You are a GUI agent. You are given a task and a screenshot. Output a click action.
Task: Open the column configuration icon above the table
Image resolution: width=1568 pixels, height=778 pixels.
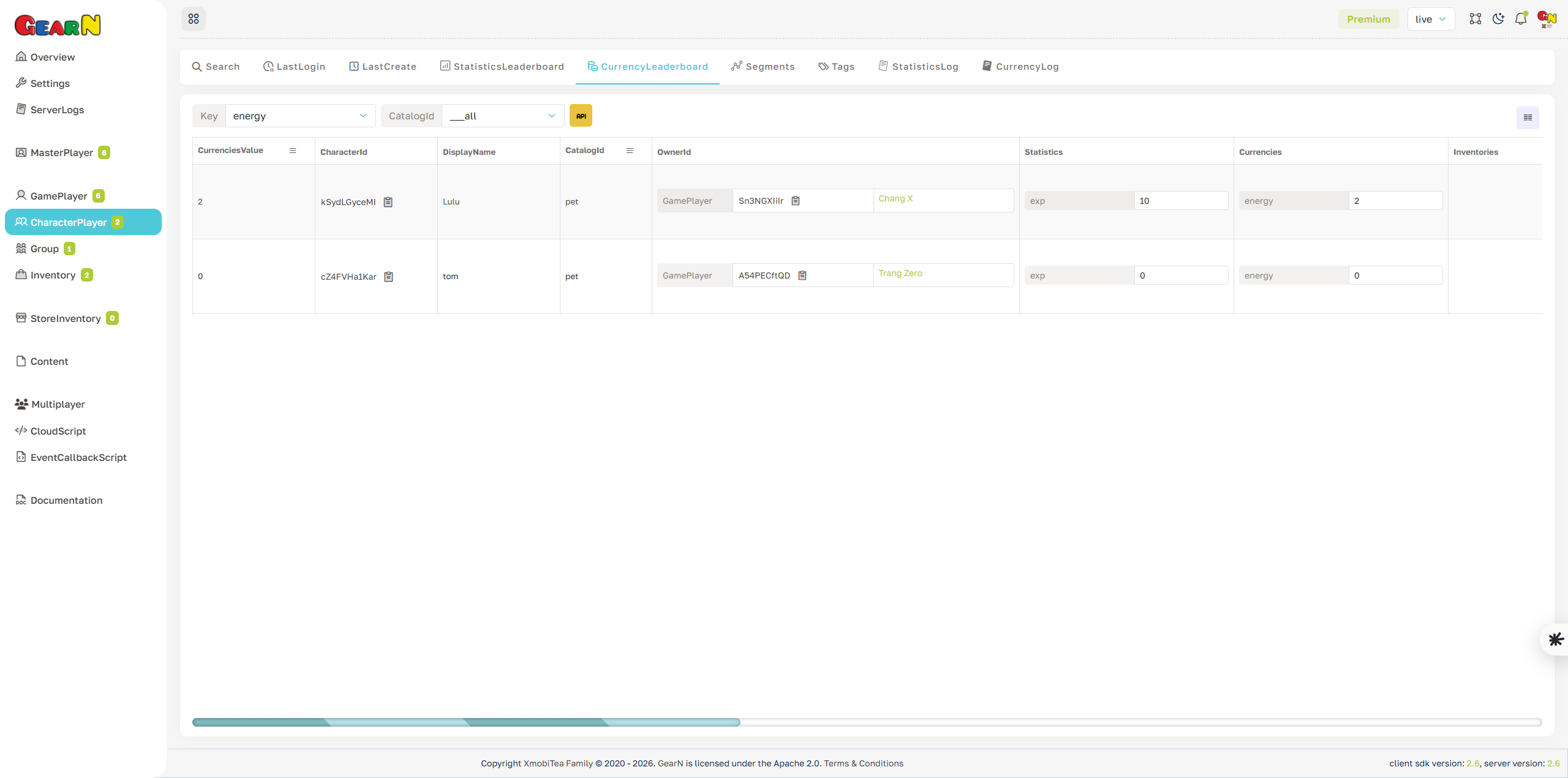pyautogui.click(x=1528, y=117)
